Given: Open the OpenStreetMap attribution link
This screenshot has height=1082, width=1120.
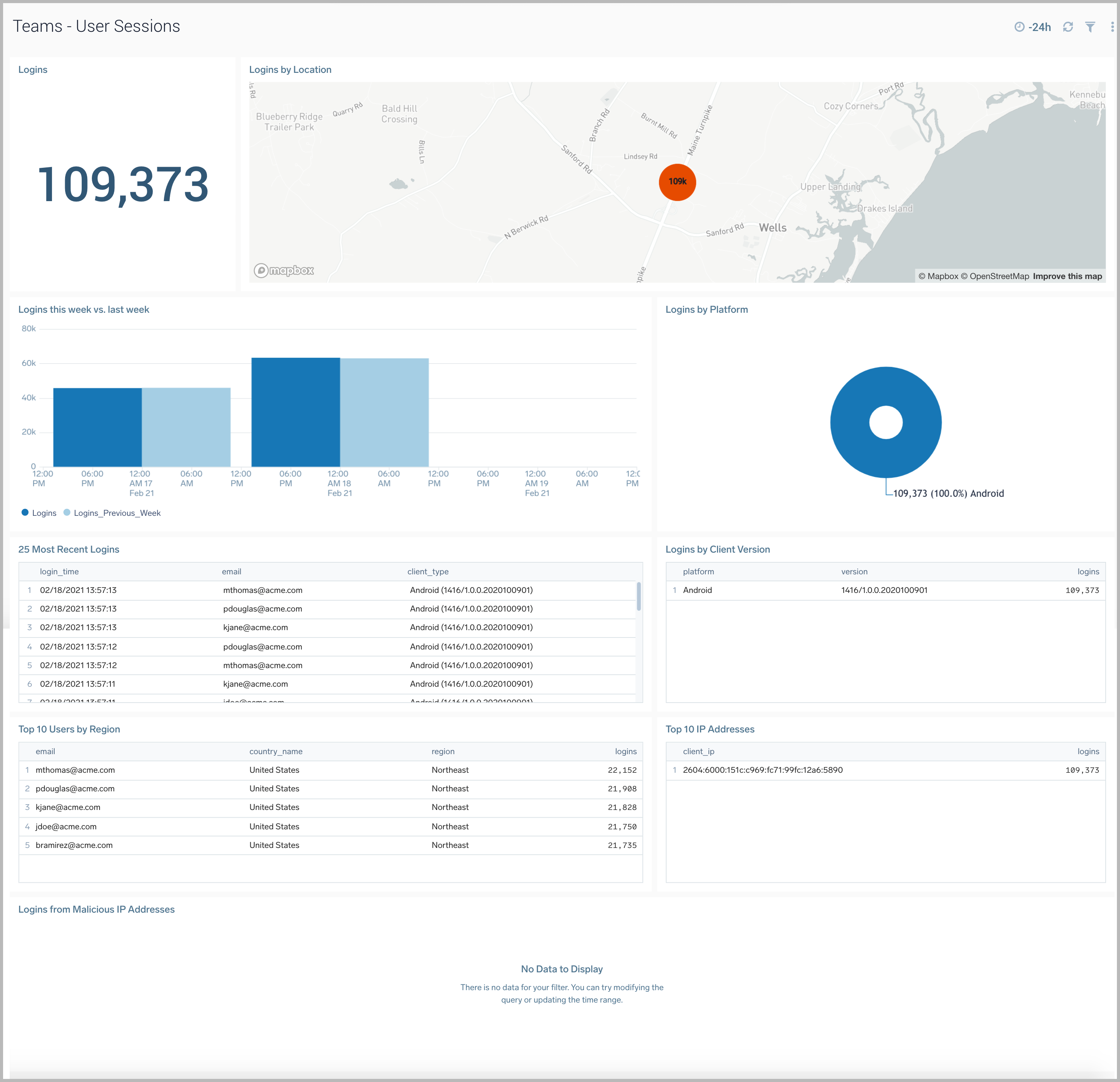Looking at the screenshot, I should 994,276.
